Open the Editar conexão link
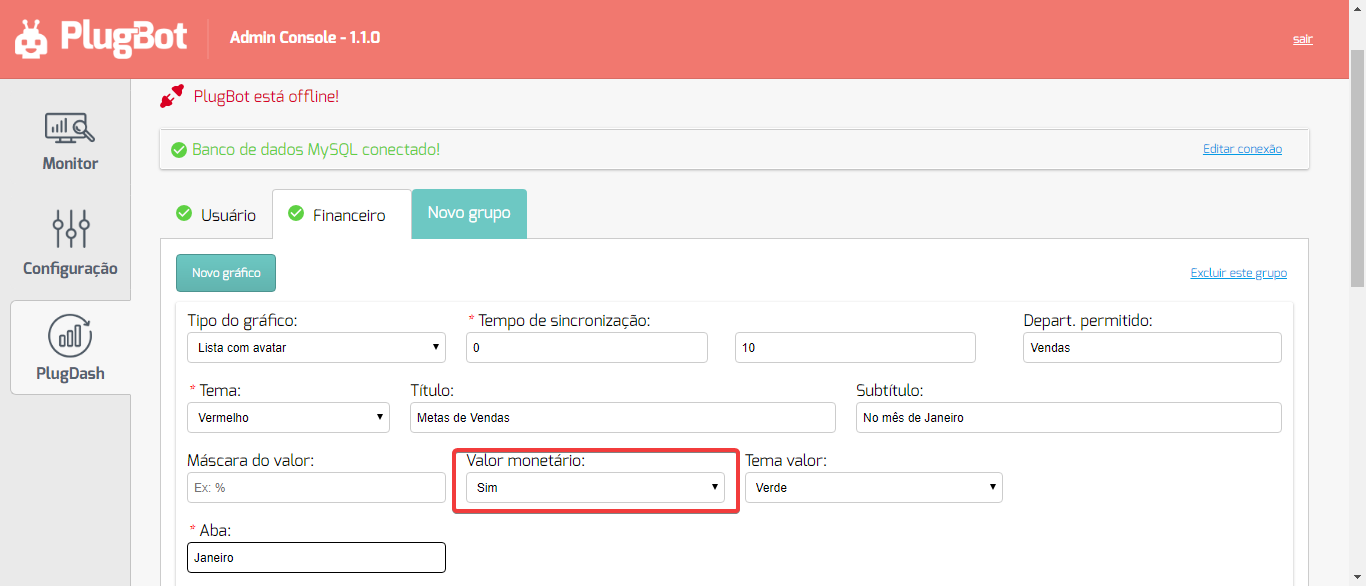 (x=1242, y=149)
